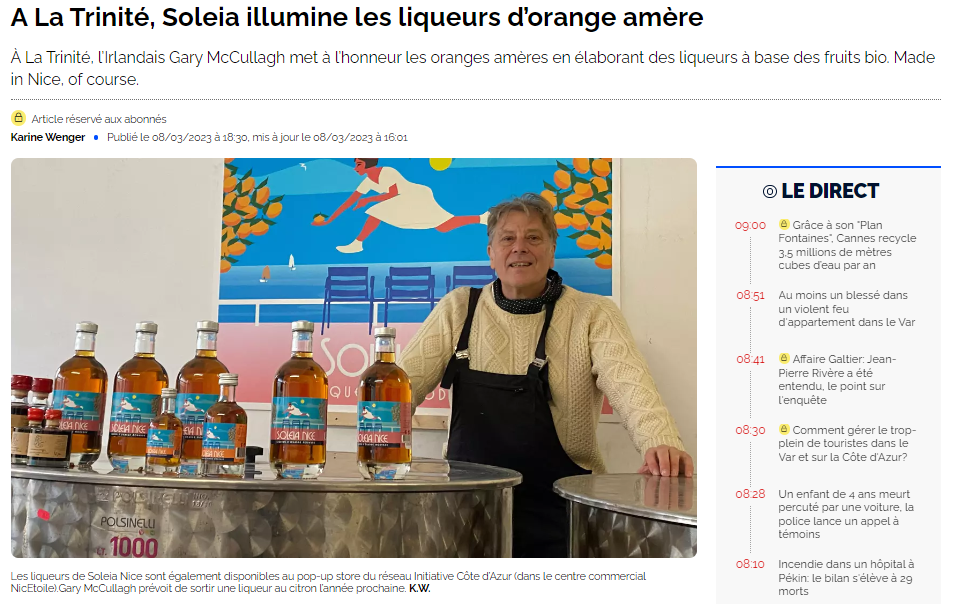Image resolution: width=977 pixels, height=604 pixels.
Task: Open 'Un enfant de 4 ans meurt' story
Action: [846, 514]
